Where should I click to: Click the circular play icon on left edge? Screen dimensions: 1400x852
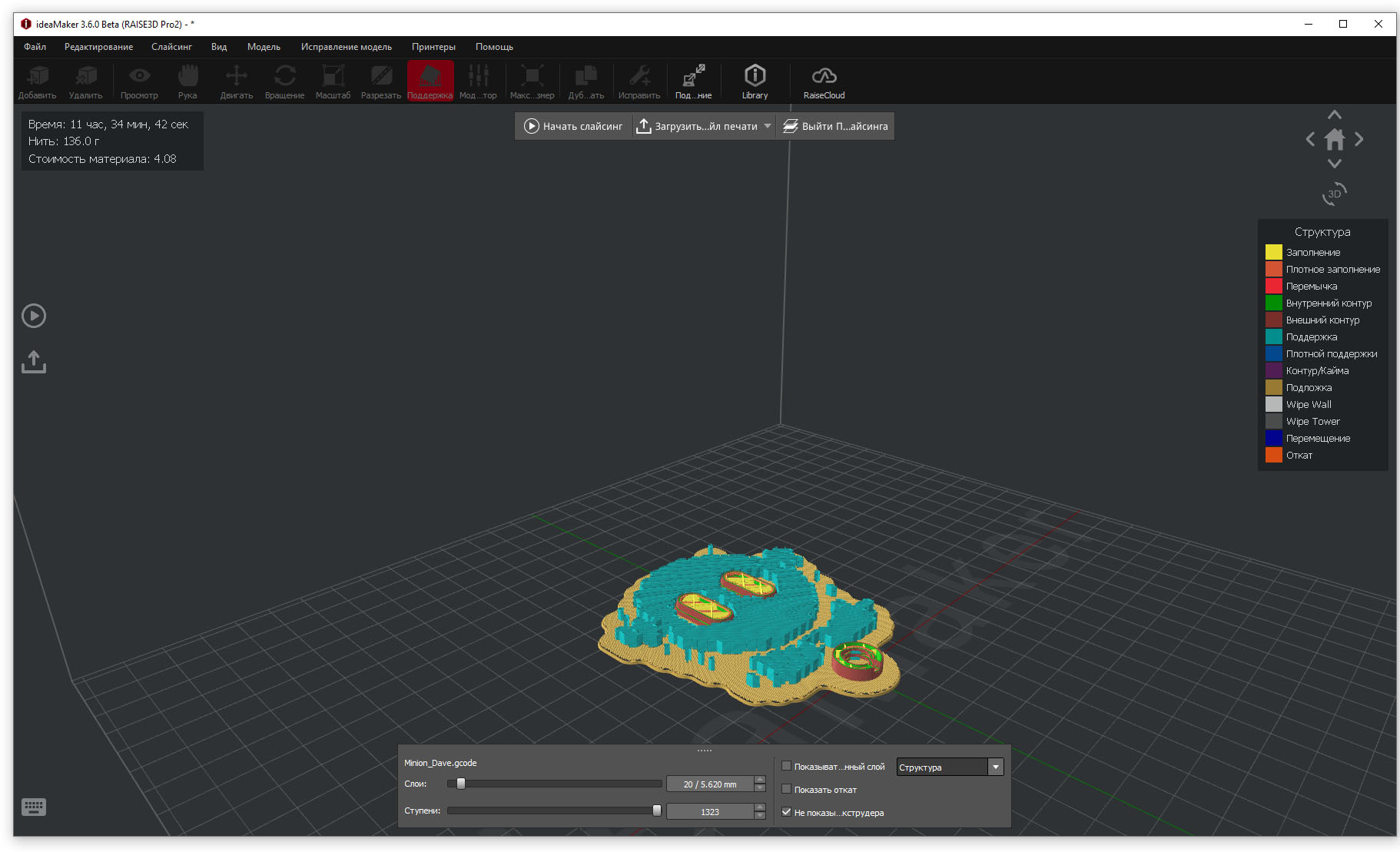coord(34,316)
